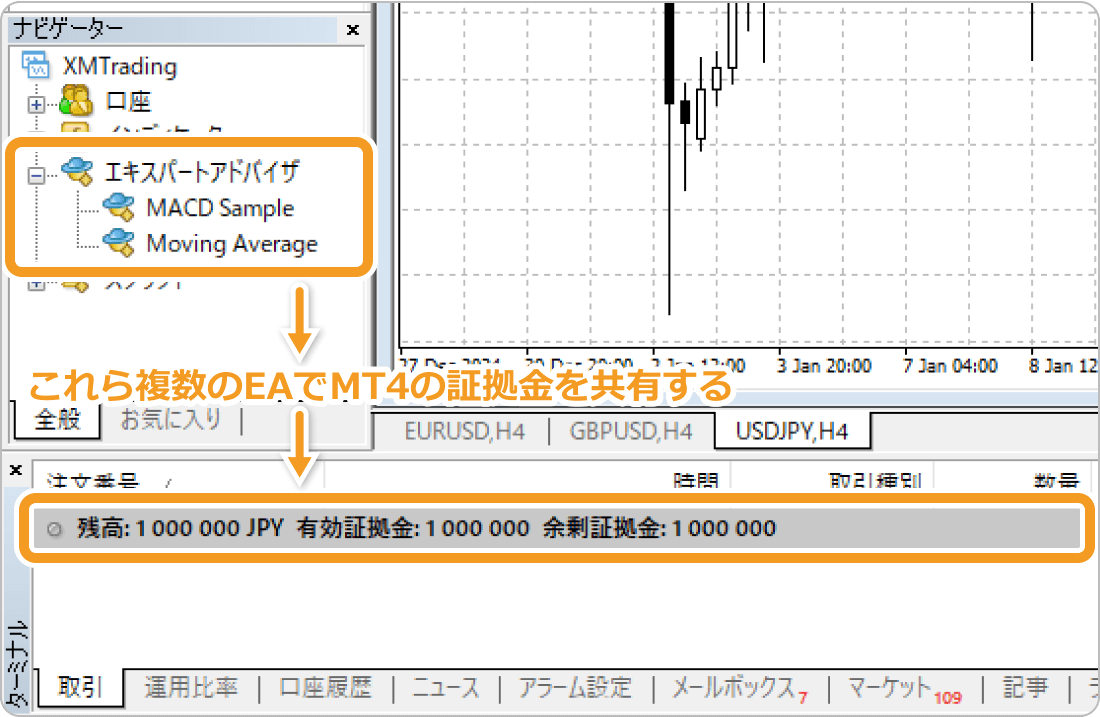This screenshot has width=1100, height=717.
Task: Click the 余剰証拠金: 1 000 000 text
Action: [659, 528]
